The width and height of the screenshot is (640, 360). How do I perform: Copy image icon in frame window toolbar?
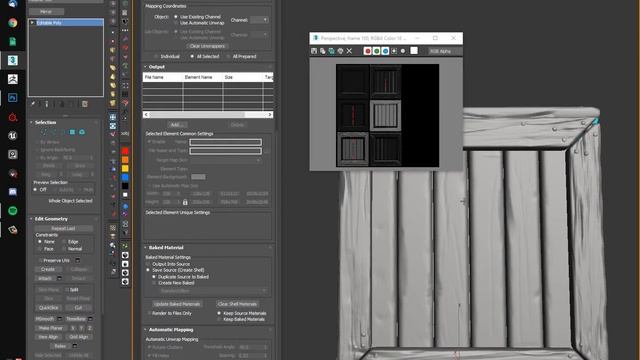323,51
